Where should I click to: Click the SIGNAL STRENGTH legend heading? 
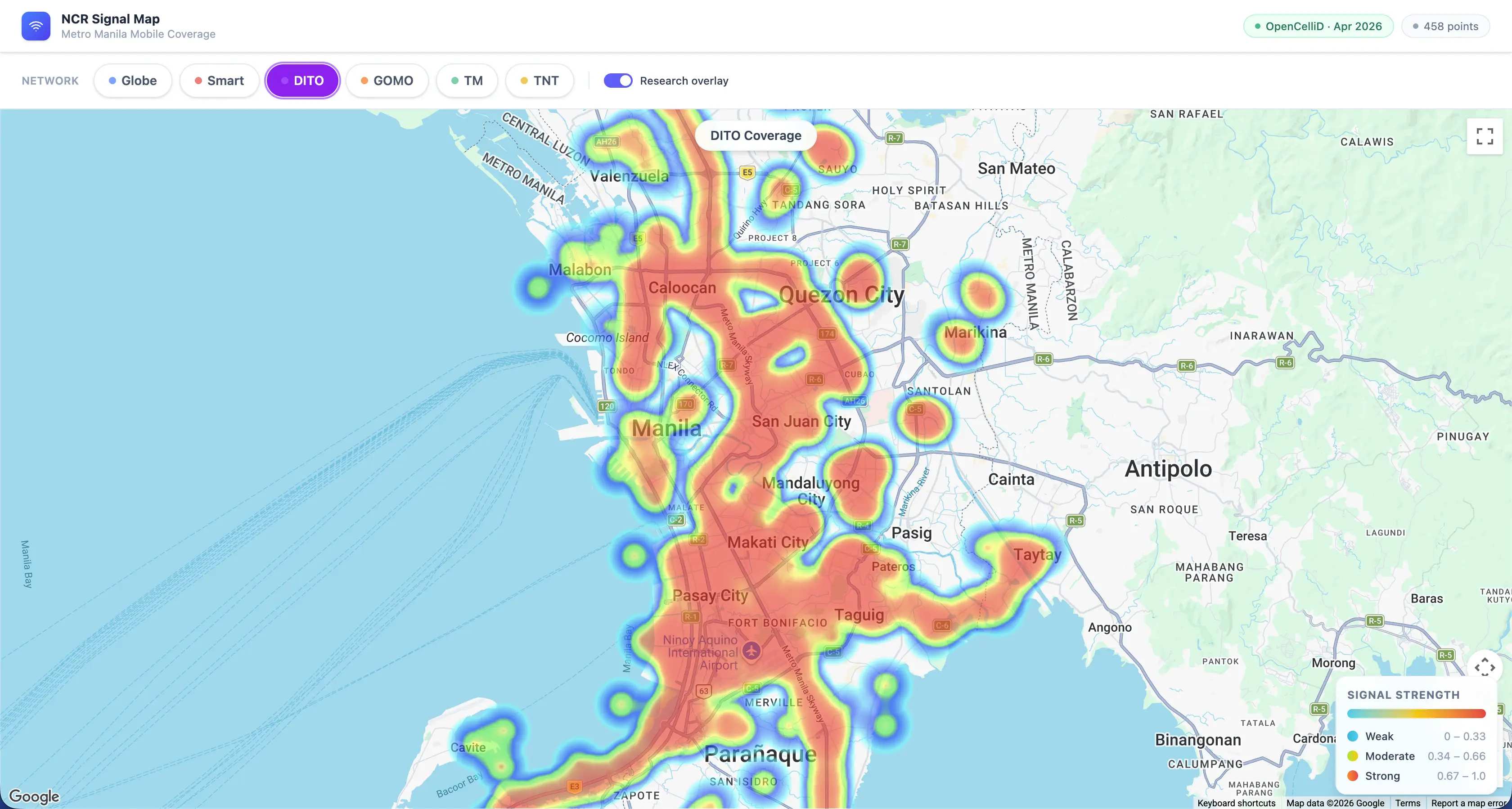[x=1404, y=695]
